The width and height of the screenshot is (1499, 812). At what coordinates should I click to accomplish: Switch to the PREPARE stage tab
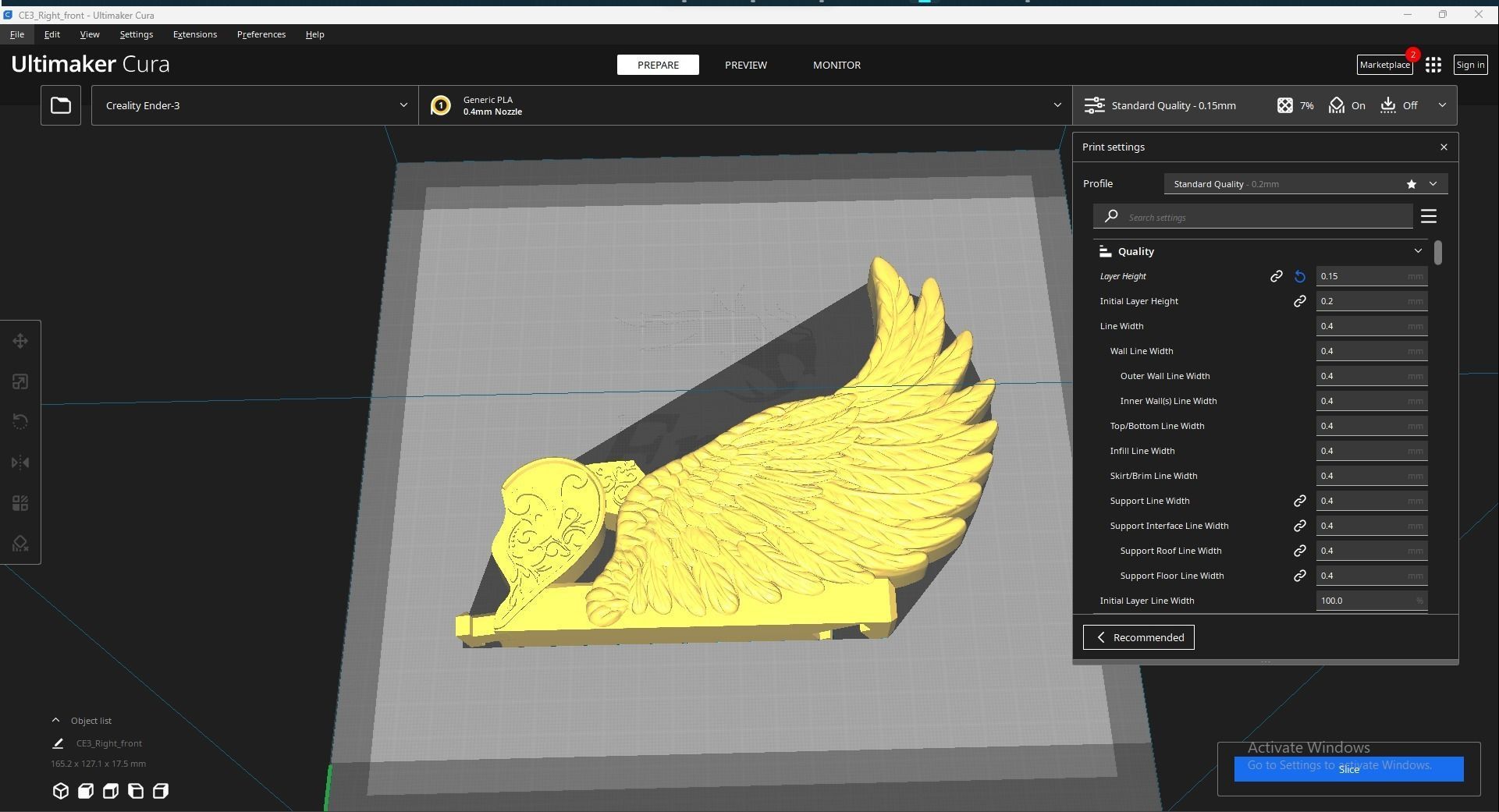(x=658, y=65)
